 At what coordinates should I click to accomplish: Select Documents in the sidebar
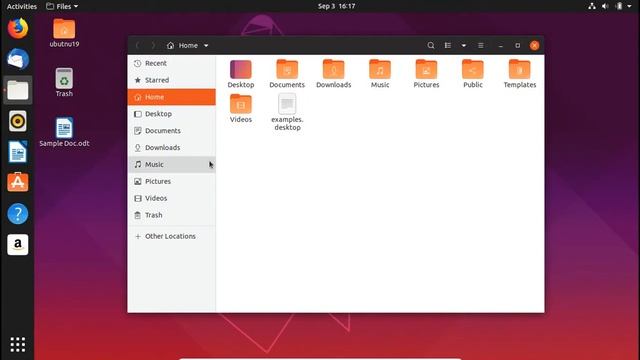171,131
